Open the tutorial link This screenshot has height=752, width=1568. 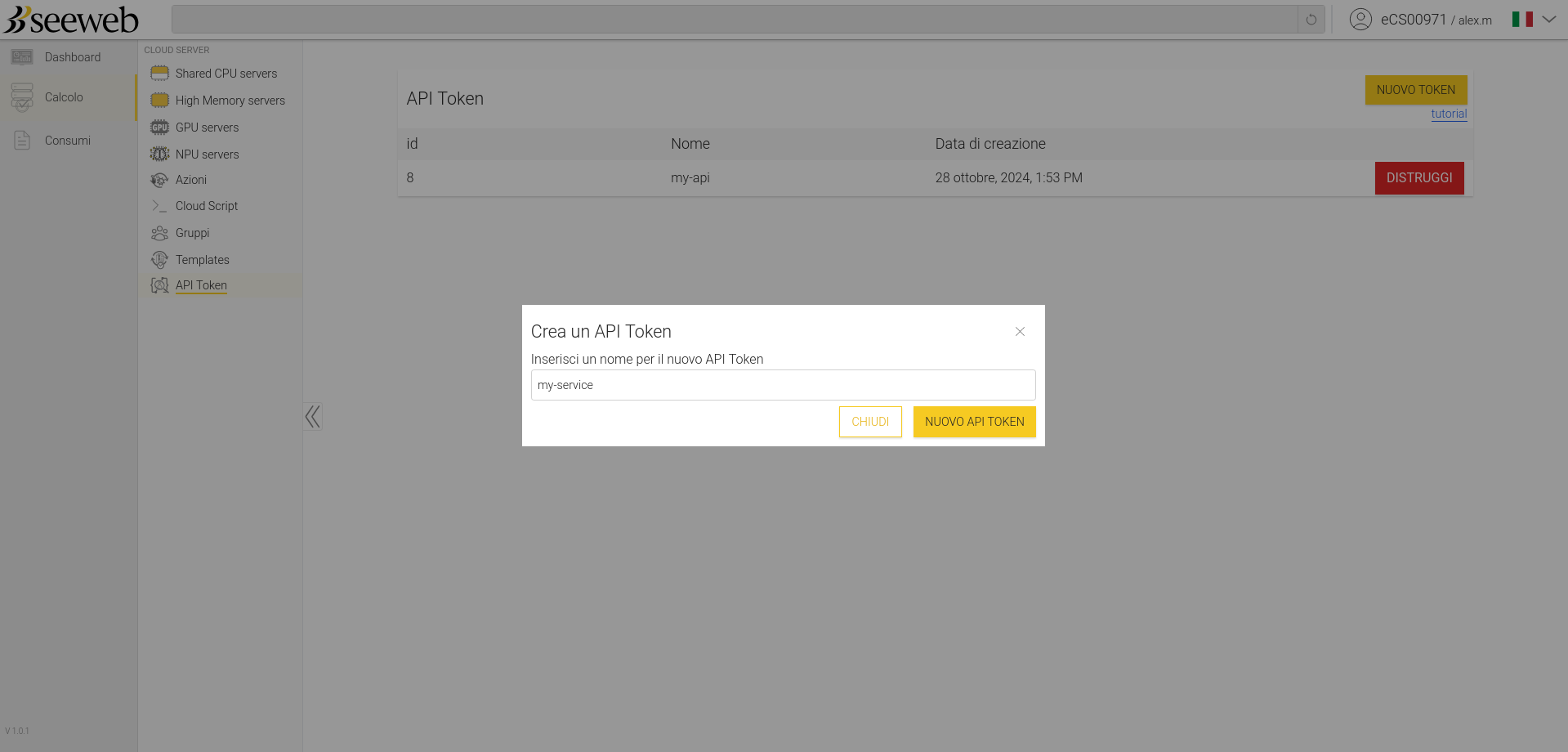click(x=1449, y=114)
